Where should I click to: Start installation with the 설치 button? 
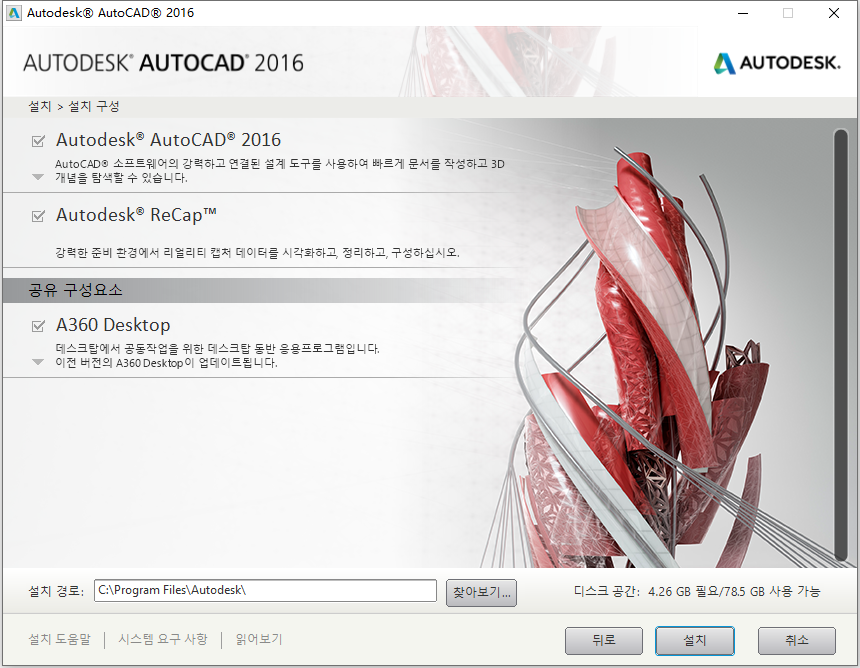click(x=694, y=641)
